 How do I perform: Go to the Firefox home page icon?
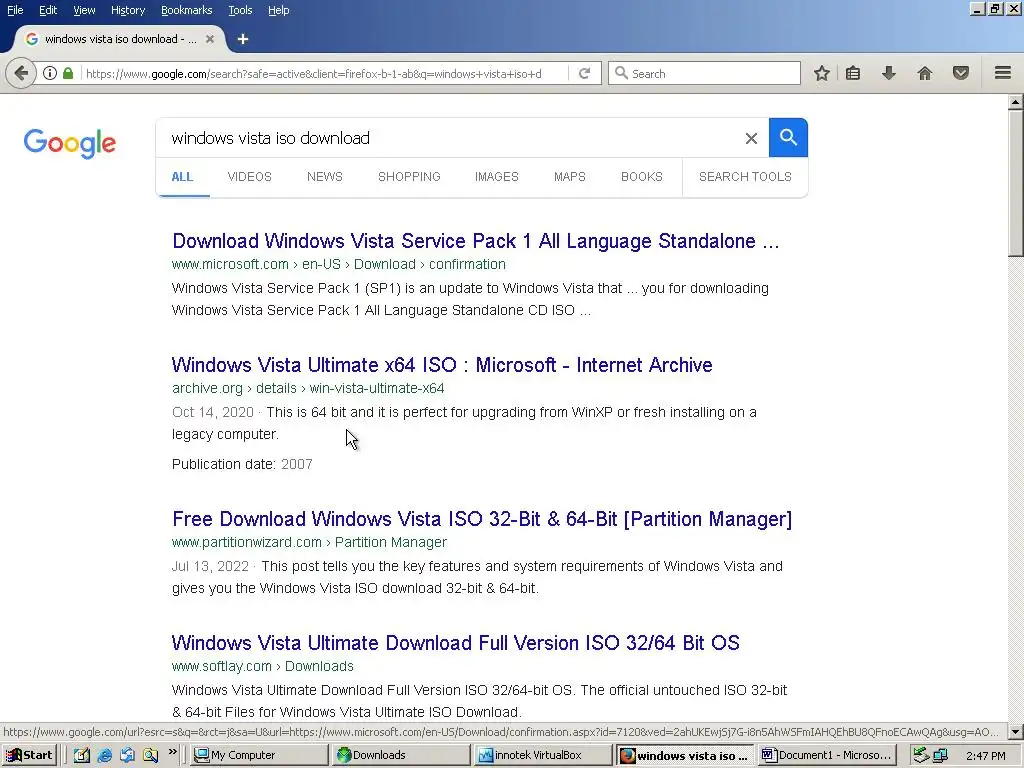925,73
